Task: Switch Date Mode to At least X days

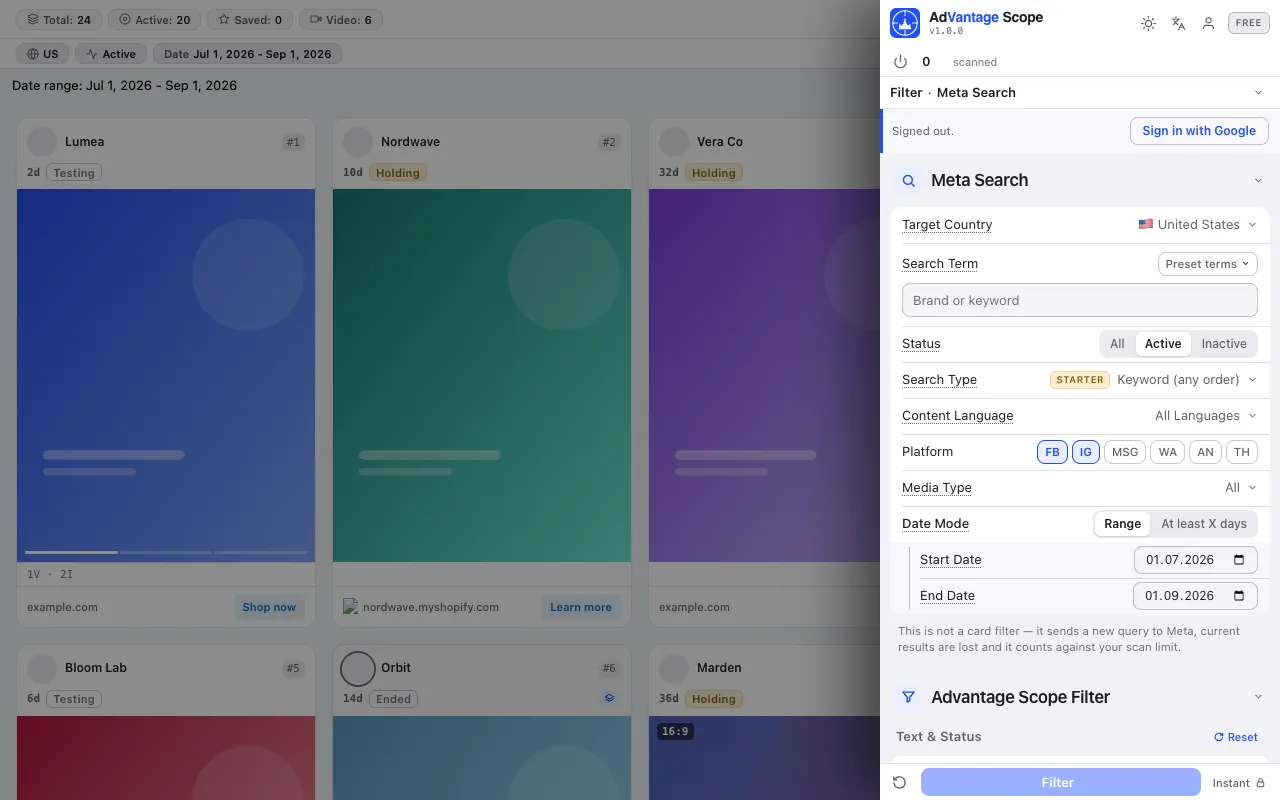Action: pyautogui.click(x=1204, y=524)
